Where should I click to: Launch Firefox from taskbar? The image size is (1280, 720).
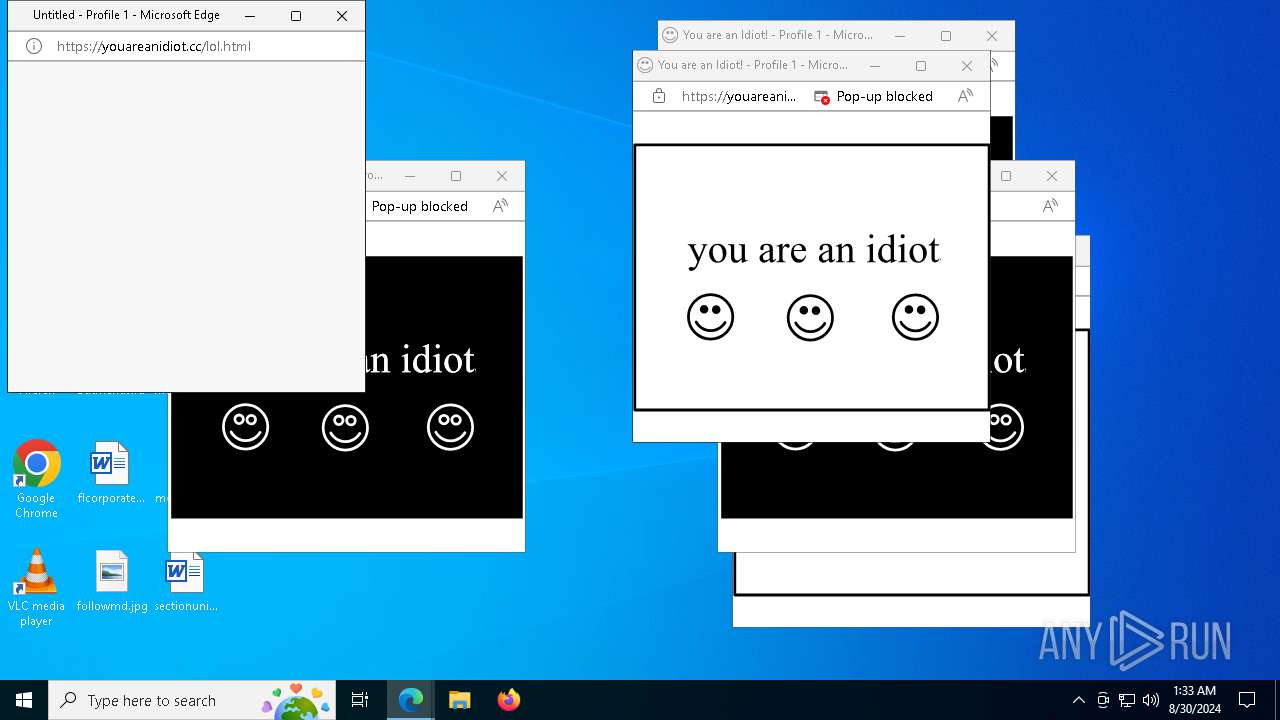pos(509,700)
